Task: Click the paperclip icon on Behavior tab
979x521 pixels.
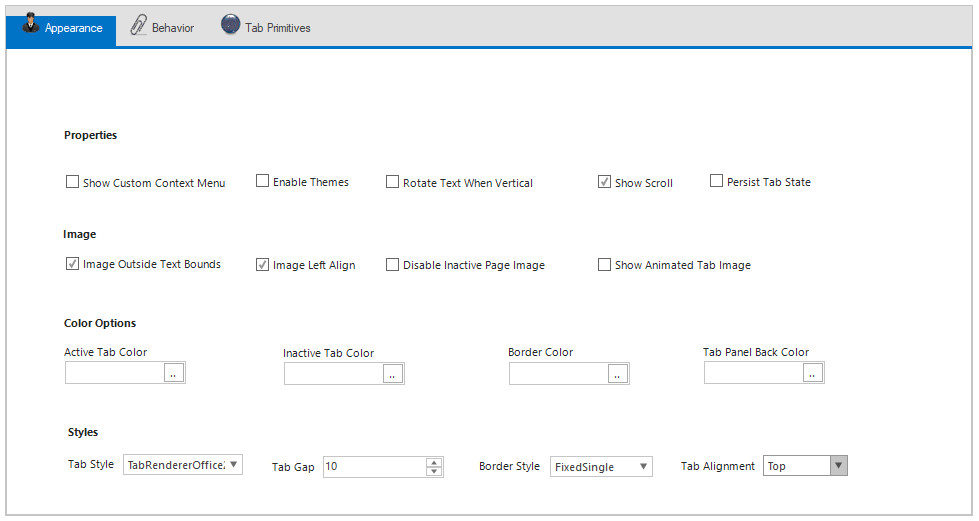Action: (x=138, y=24)
